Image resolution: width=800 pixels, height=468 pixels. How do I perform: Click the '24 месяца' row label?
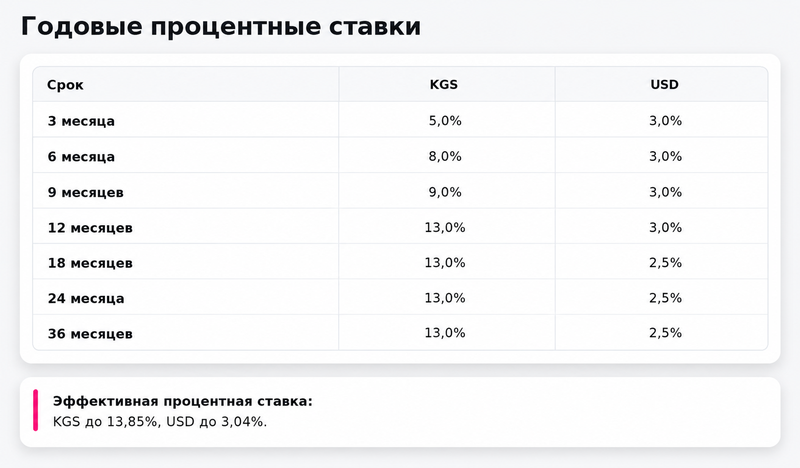pos(86,298)
